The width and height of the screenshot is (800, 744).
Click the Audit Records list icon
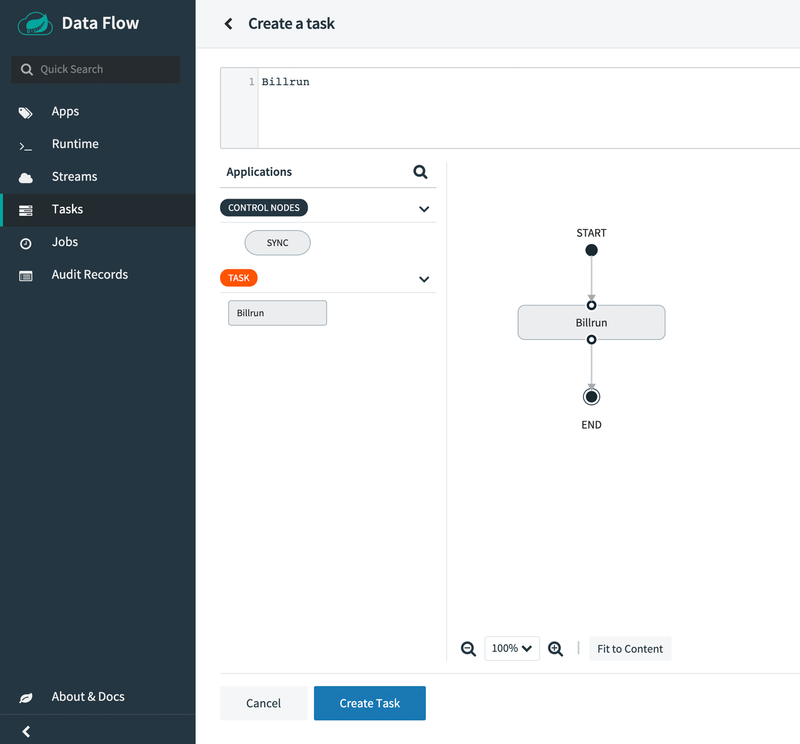click(26, 276)
